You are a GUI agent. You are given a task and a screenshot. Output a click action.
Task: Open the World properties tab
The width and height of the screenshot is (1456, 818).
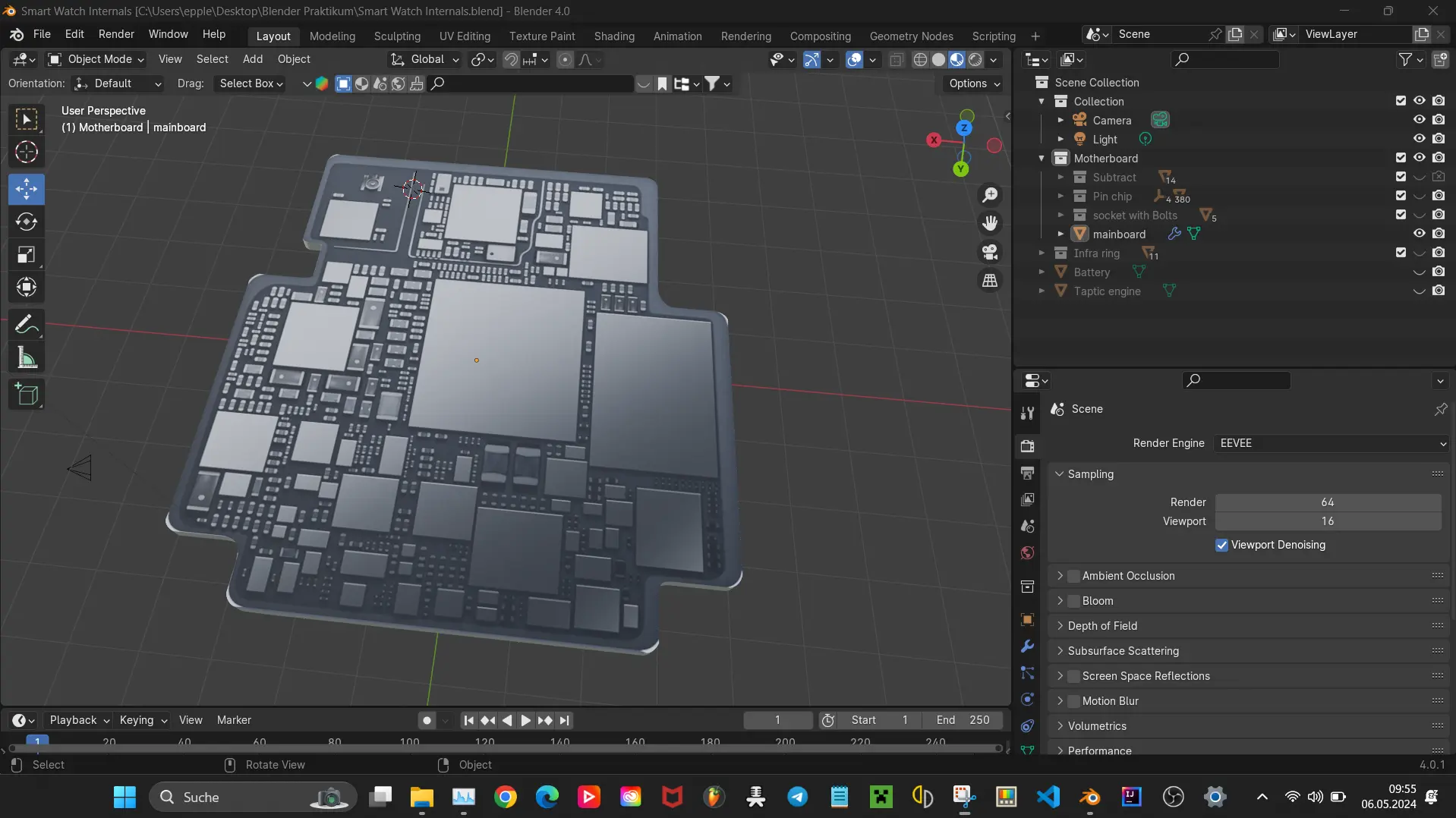pos(1027,552)
